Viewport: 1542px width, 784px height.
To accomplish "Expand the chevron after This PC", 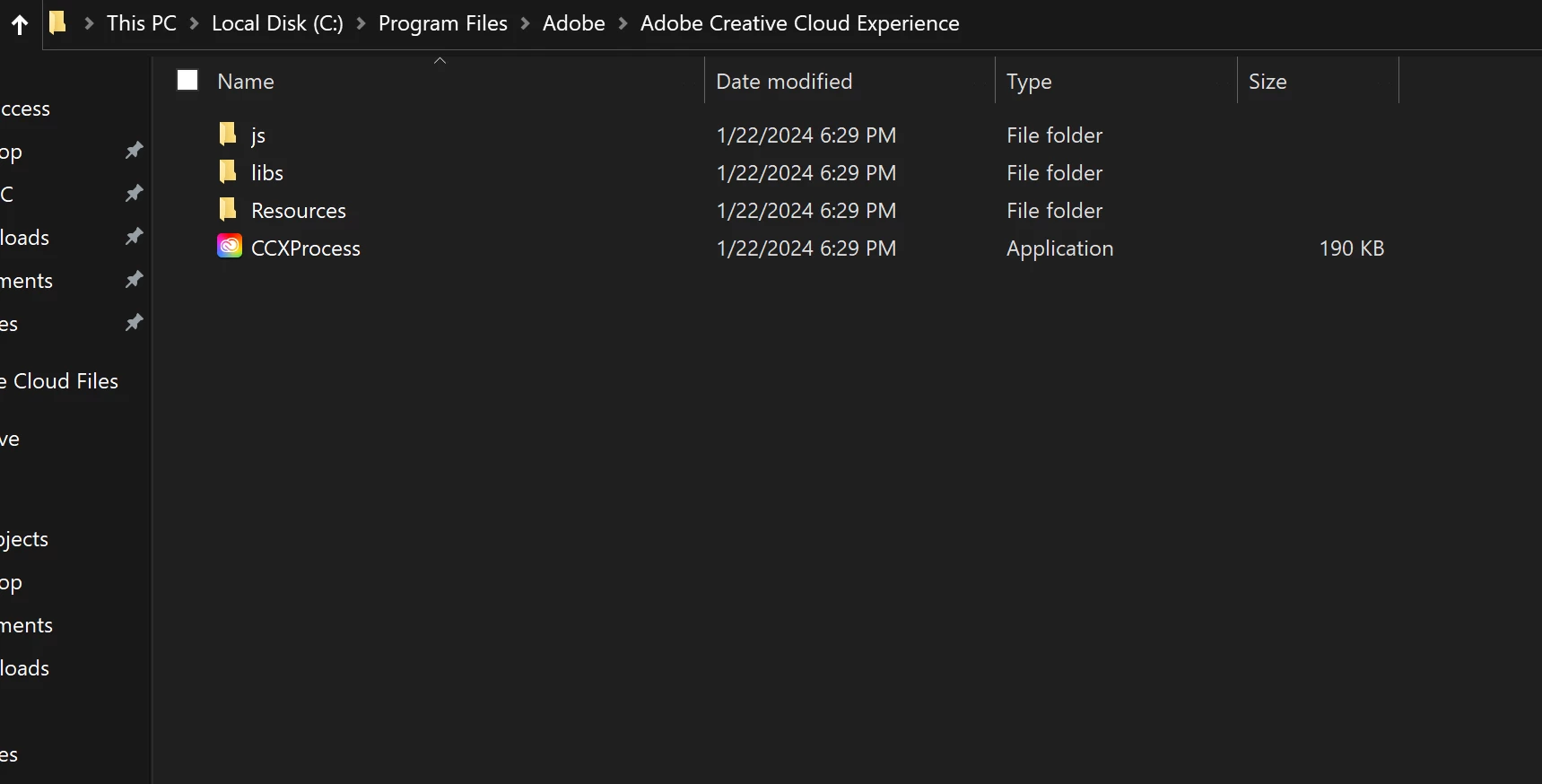I will click(x=194, y=23).
